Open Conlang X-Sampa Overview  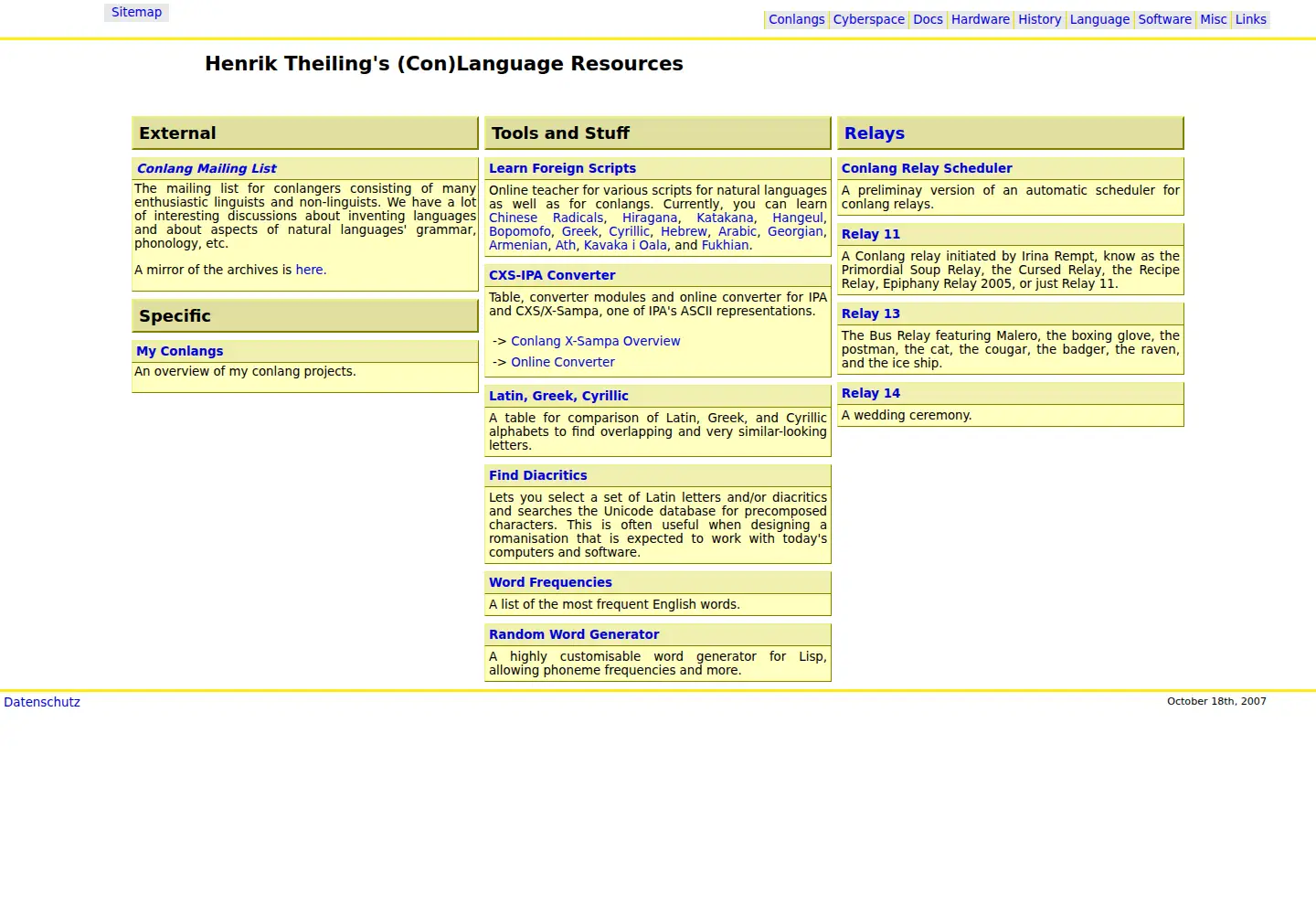(595, 341)
